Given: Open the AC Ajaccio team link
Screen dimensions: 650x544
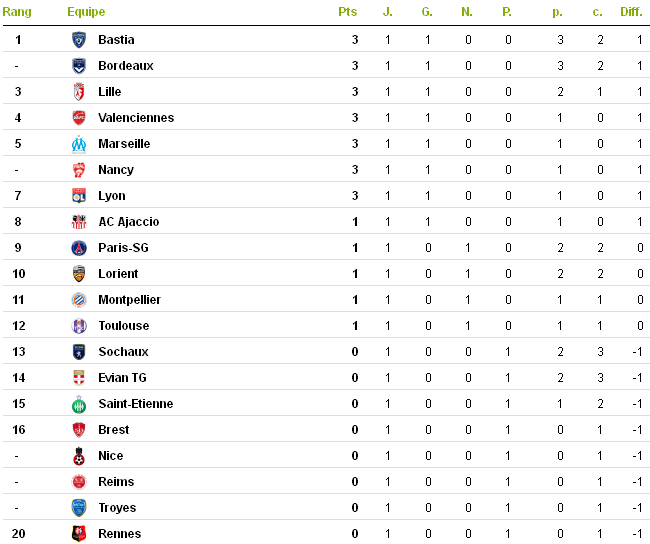Looking at the screenshot, I should pos(128,222).
